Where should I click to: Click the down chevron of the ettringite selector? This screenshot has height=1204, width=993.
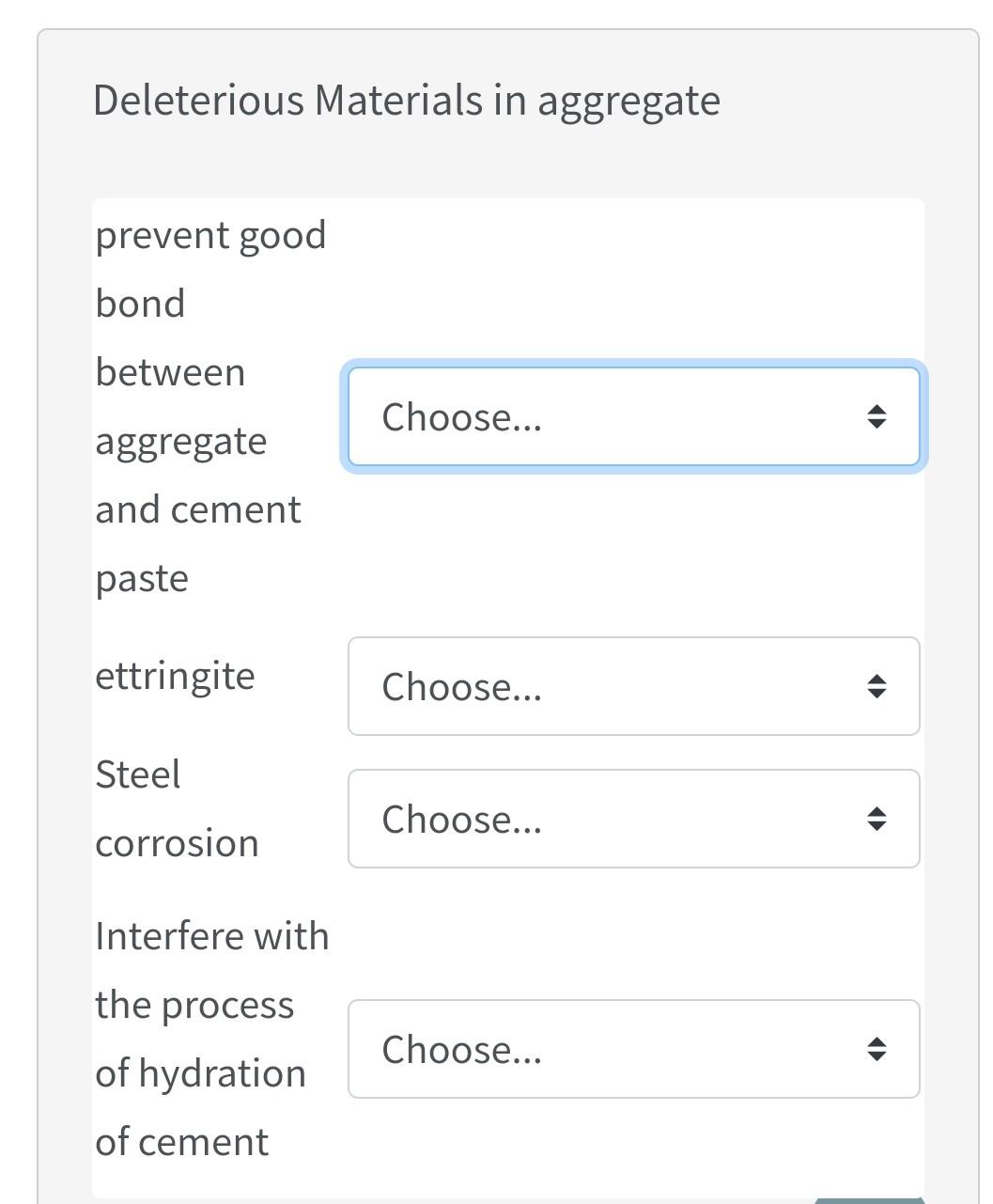(876, 694)
